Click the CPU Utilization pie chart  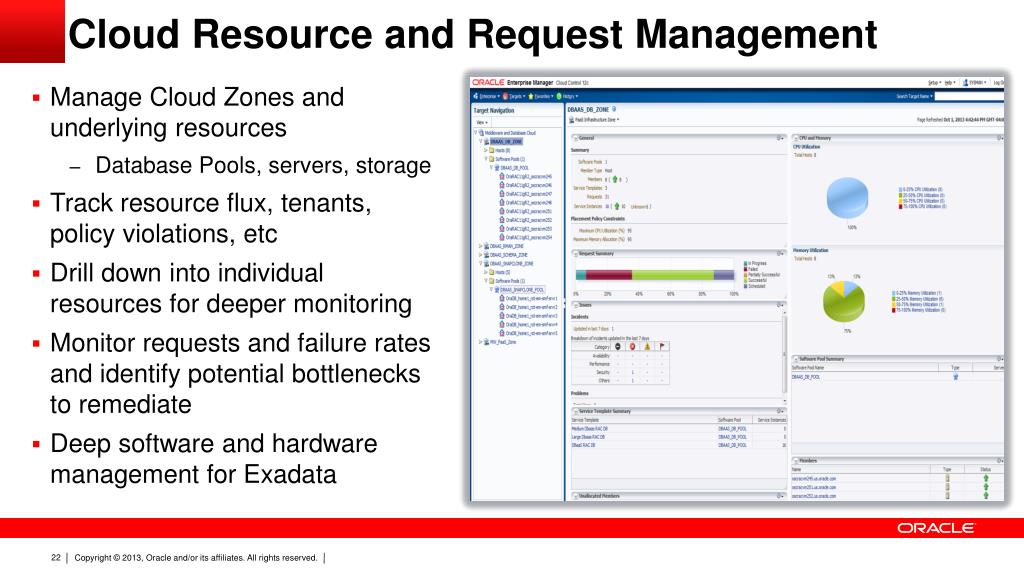(848, 198)
